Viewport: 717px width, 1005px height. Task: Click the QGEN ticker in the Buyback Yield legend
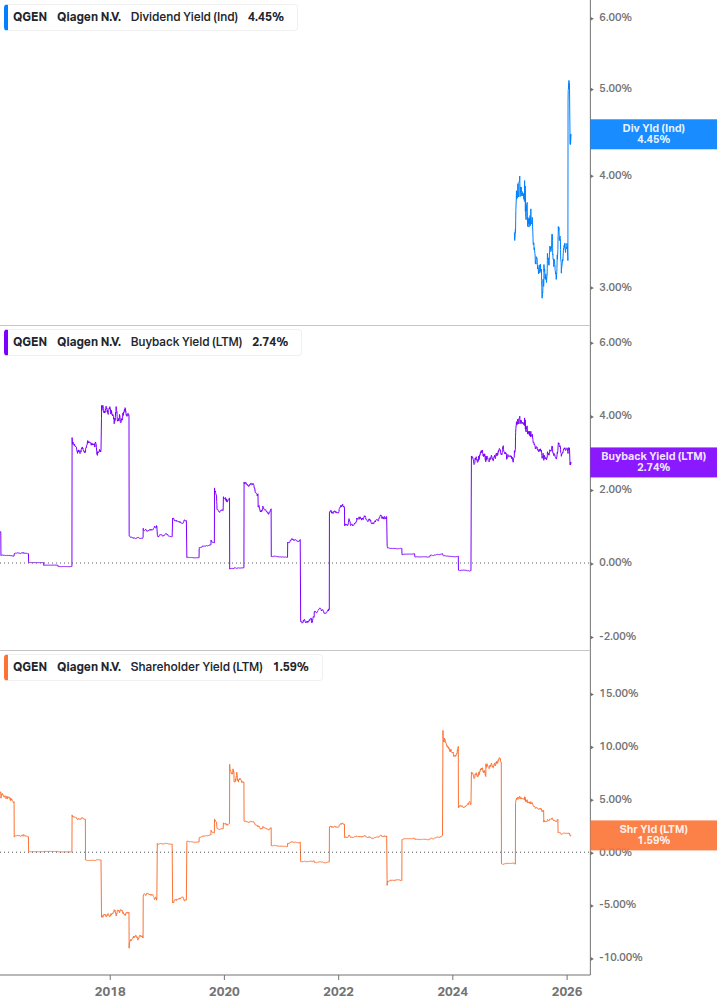point(30,342)
